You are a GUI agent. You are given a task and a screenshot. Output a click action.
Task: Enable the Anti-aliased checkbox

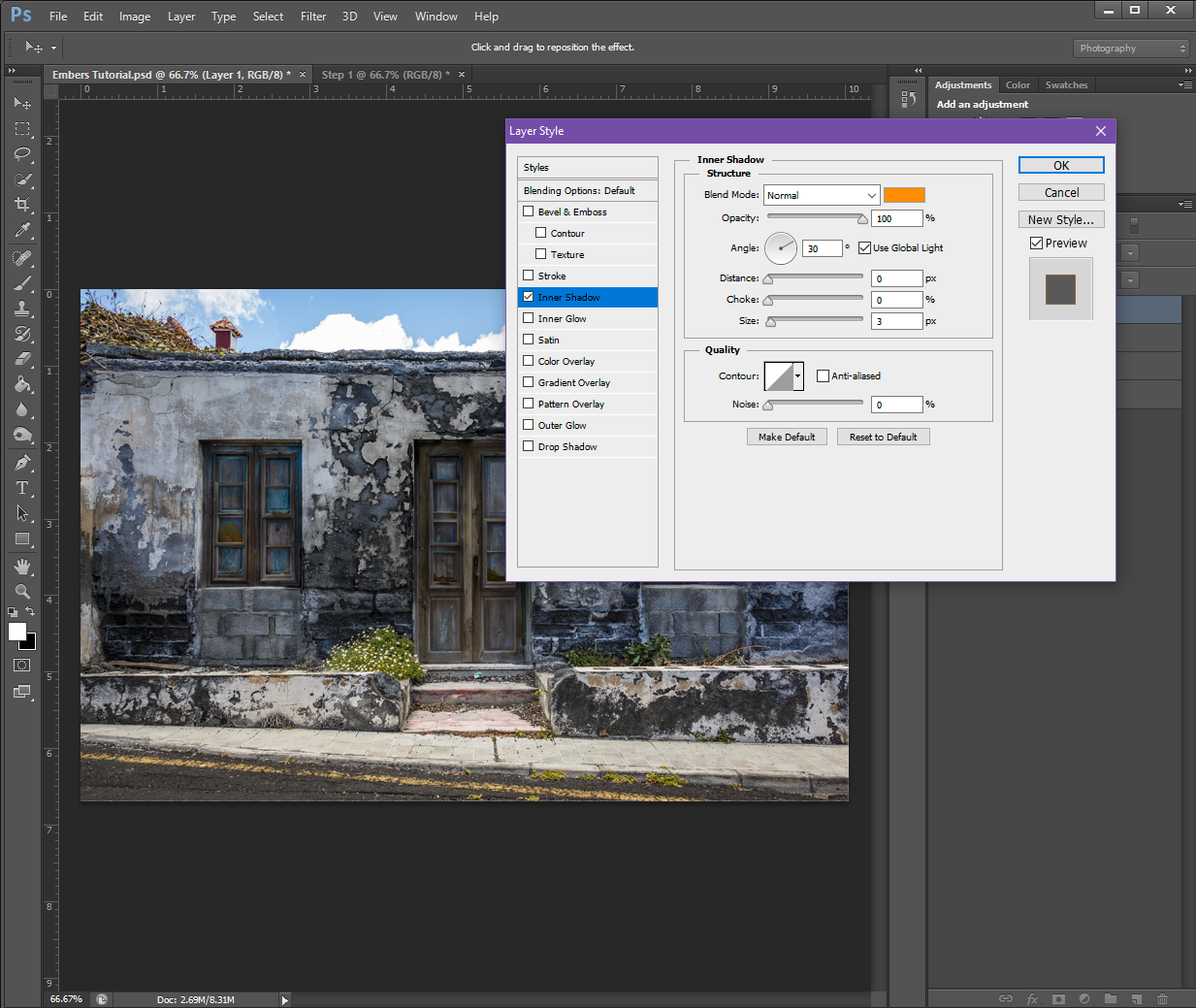point(823,376)
